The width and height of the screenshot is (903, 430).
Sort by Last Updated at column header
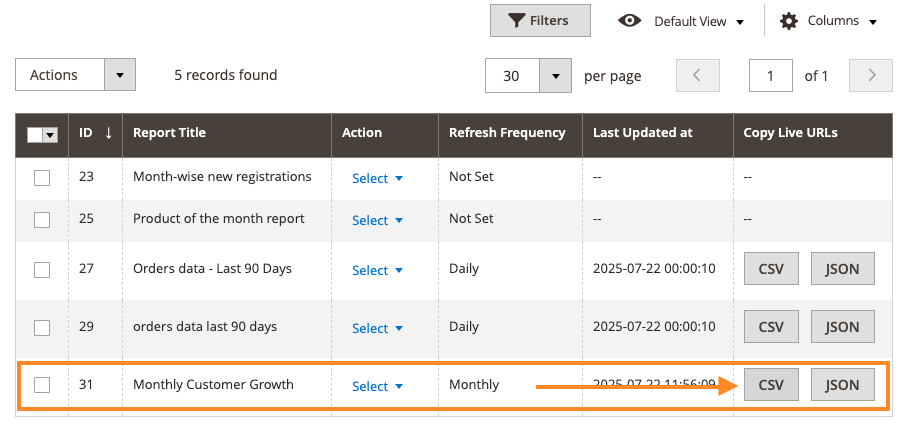[x=658, y=133]
